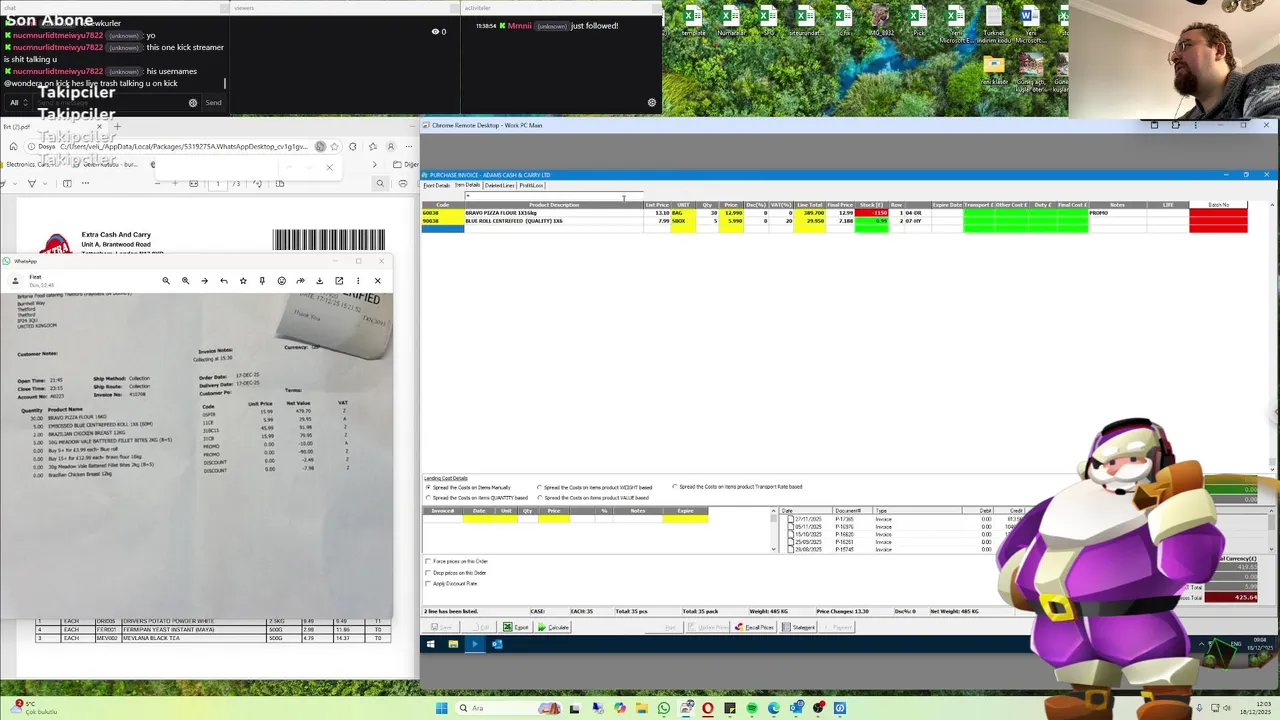This screenshot has height=720, width=1280.
Task: Open the Word document desktop icon
Action: click(x=1030, y=25)
